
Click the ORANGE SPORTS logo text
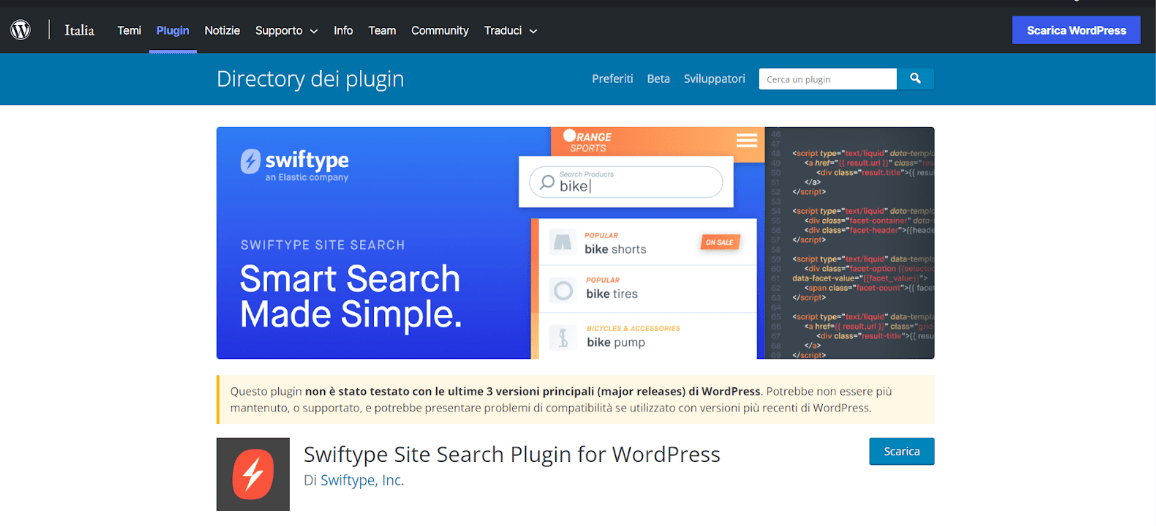point(587,141)
